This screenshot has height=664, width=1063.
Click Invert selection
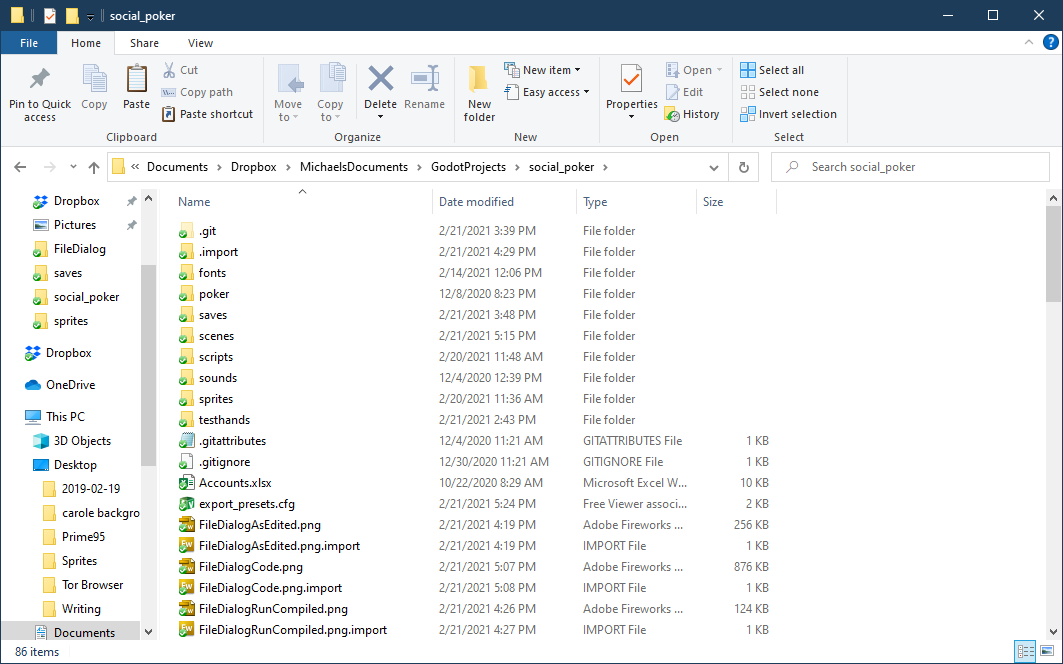tap(788, 113)
